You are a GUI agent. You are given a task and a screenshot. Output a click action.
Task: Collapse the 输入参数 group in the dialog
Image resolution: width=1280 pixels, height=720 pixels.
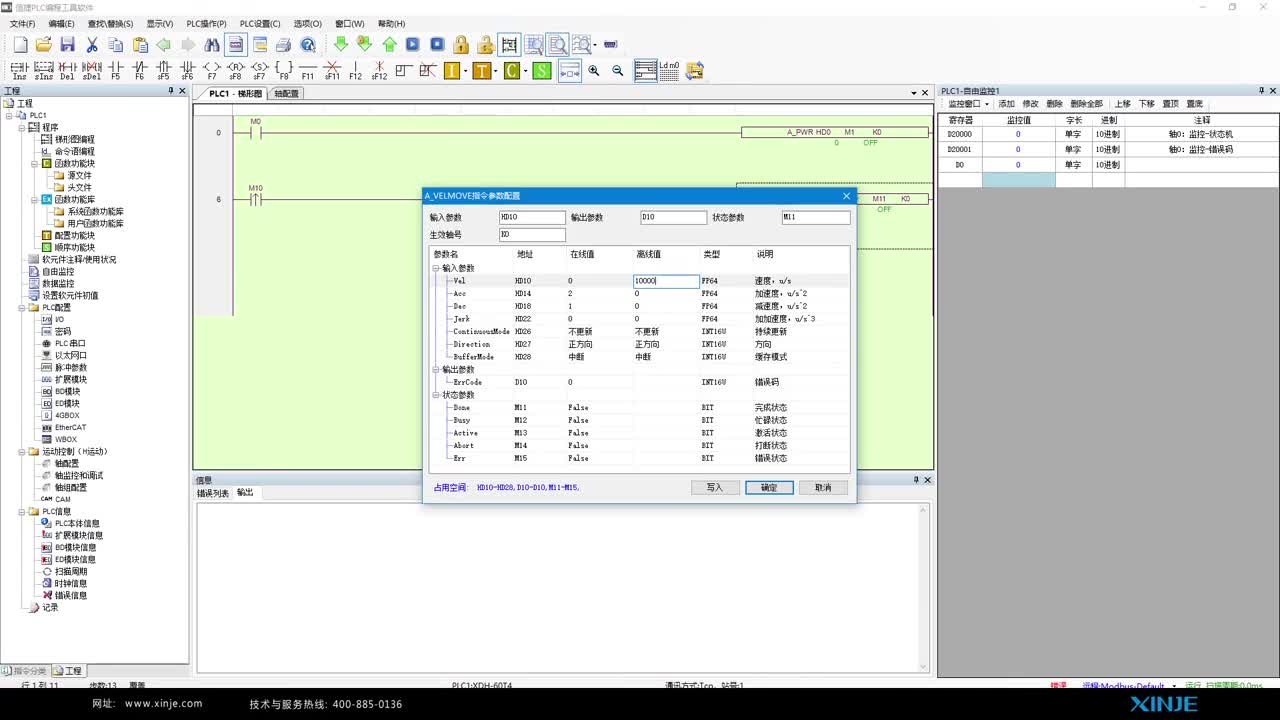click(x=436, y=268)
